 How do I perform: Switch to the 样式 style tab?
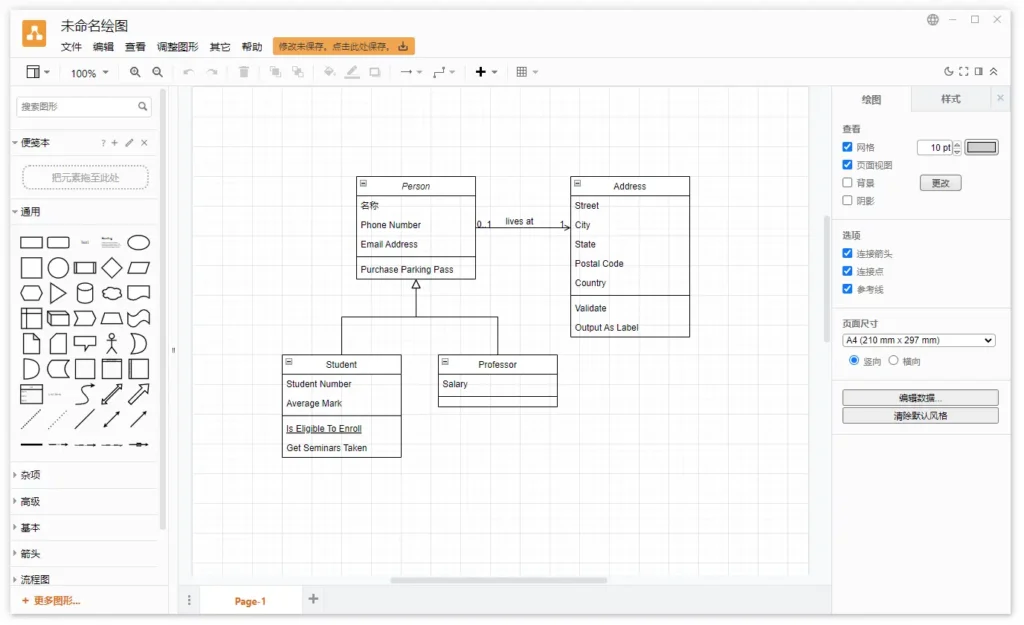coord(950,98)
